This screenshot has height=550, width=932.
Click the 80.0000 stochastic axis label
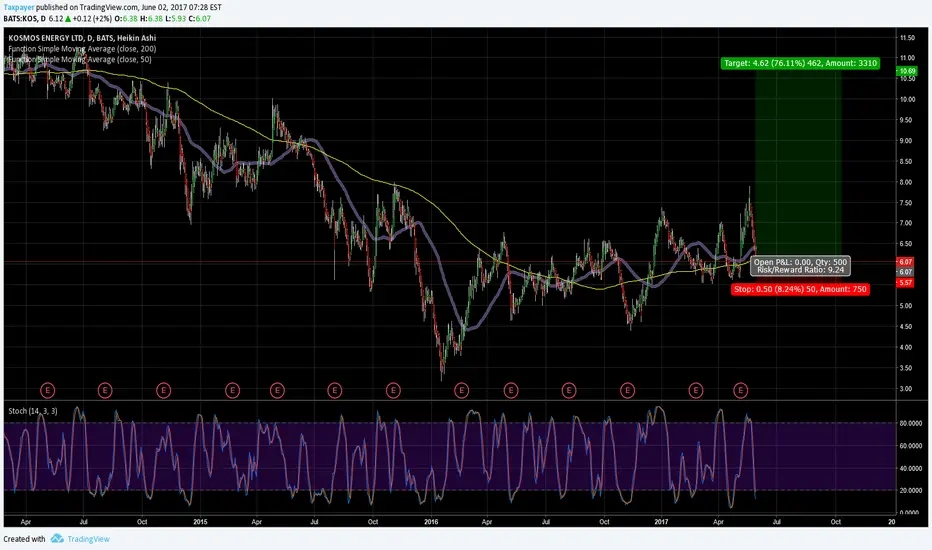910,423
